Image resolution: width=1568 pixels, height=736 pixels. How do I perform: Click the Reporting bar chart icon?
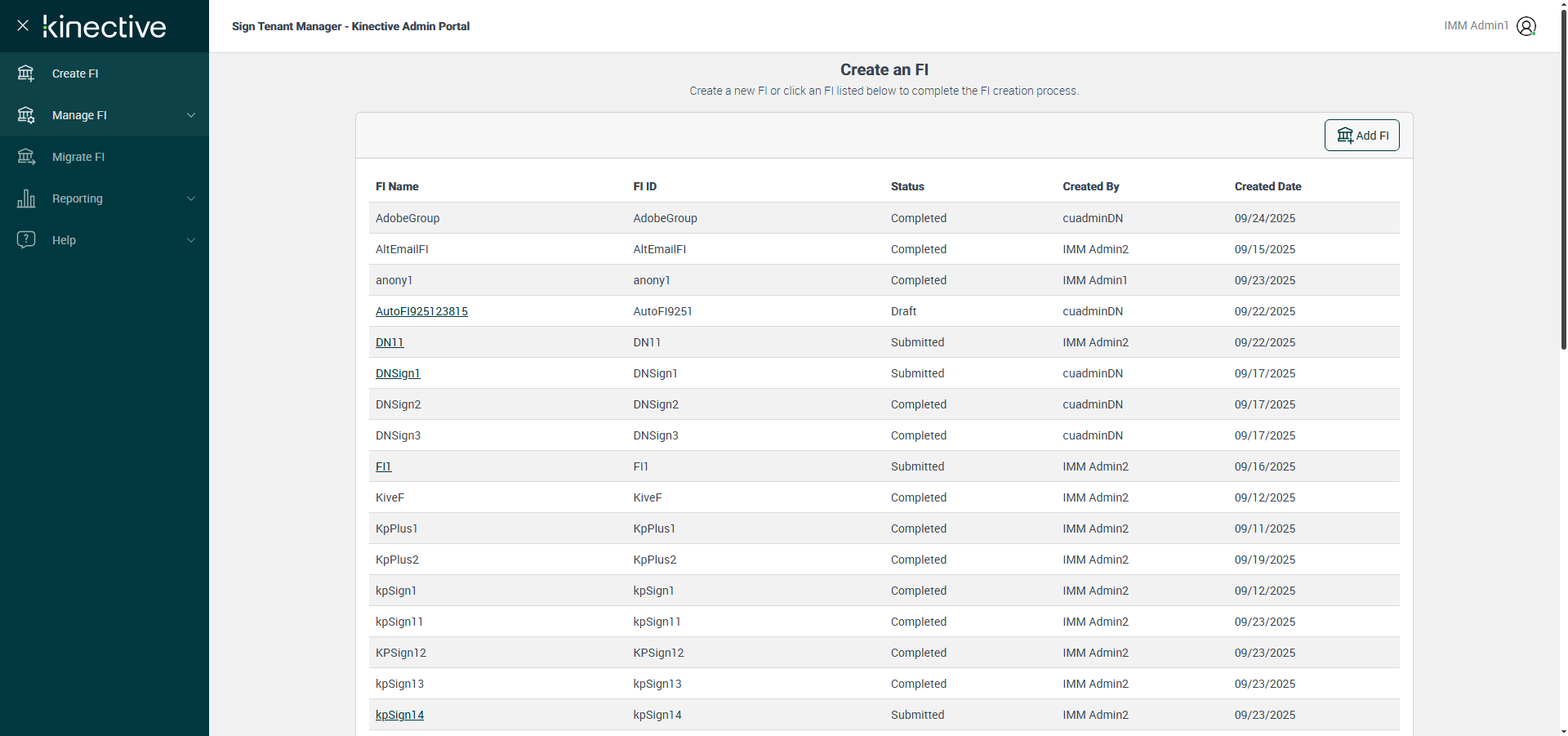coord(26,198)
